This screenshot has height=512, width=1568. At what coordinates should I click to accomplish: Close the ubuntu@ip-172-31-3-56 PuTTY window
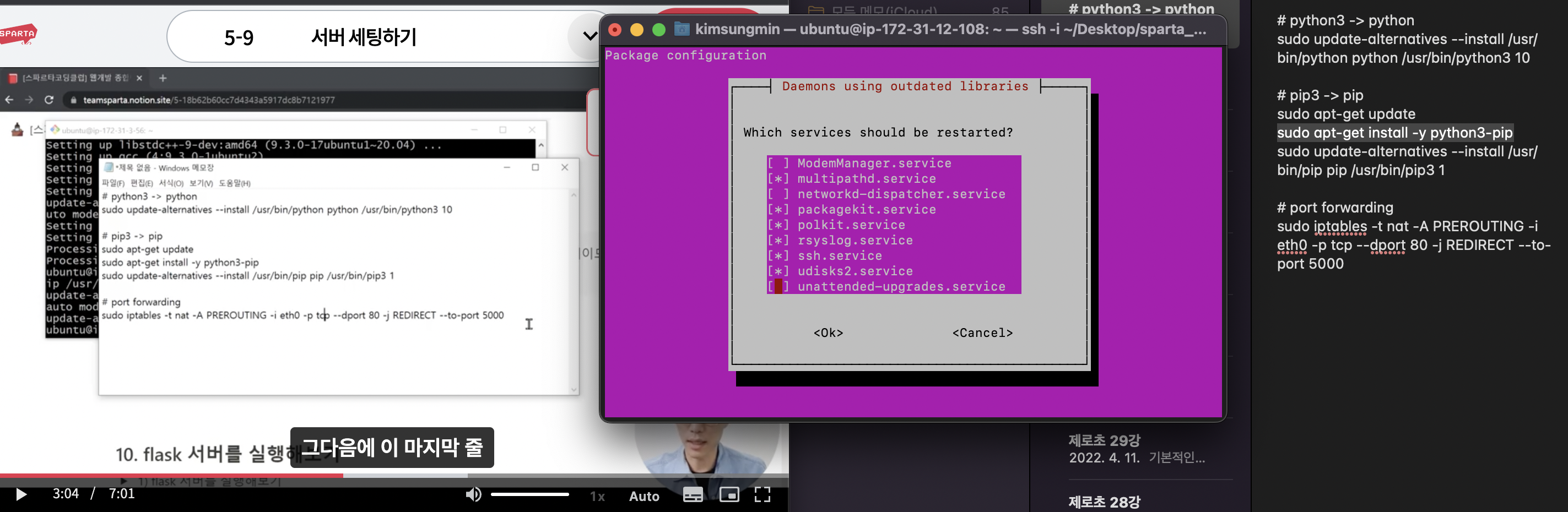tap(532, 129)
